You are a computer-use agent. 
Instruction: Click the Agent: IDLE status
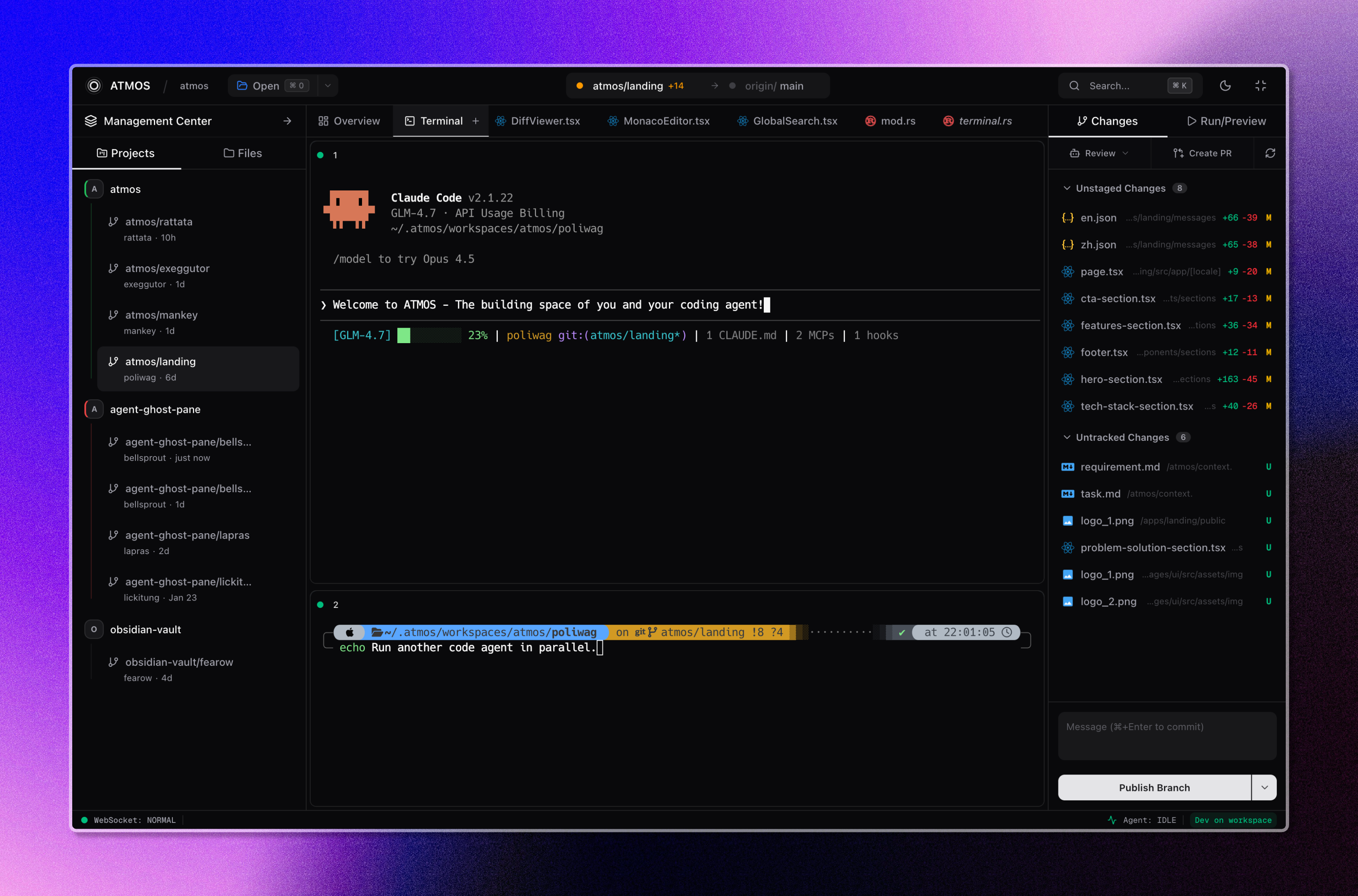(1142, 820)
